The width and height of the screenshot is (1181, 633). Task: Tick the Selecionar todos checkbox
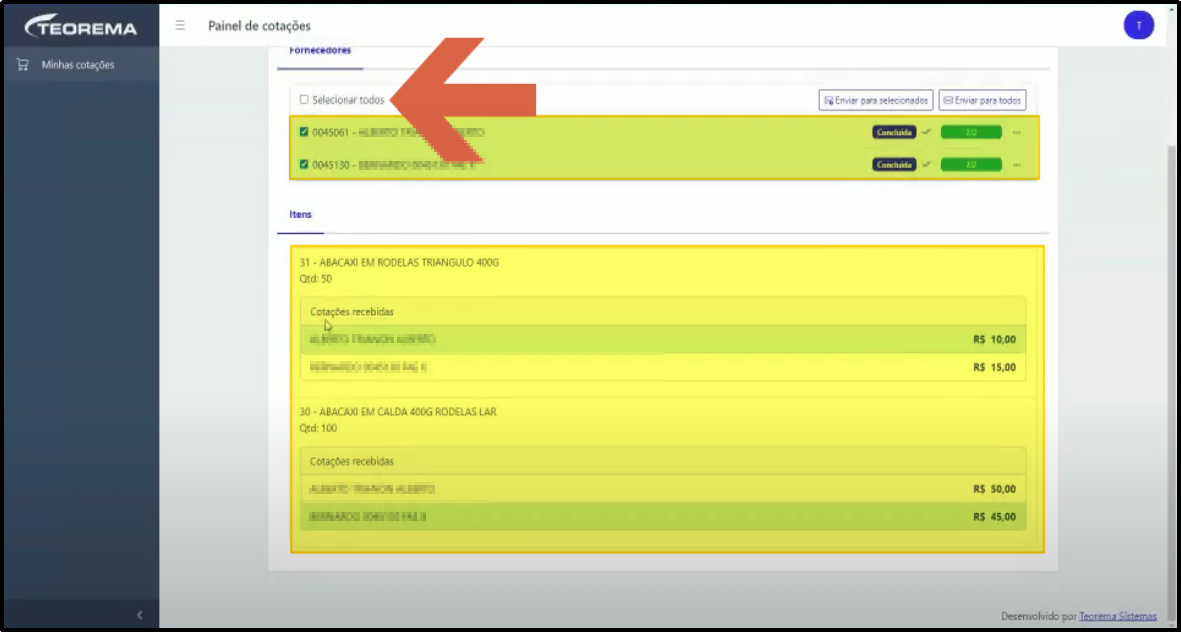(304, 99)
